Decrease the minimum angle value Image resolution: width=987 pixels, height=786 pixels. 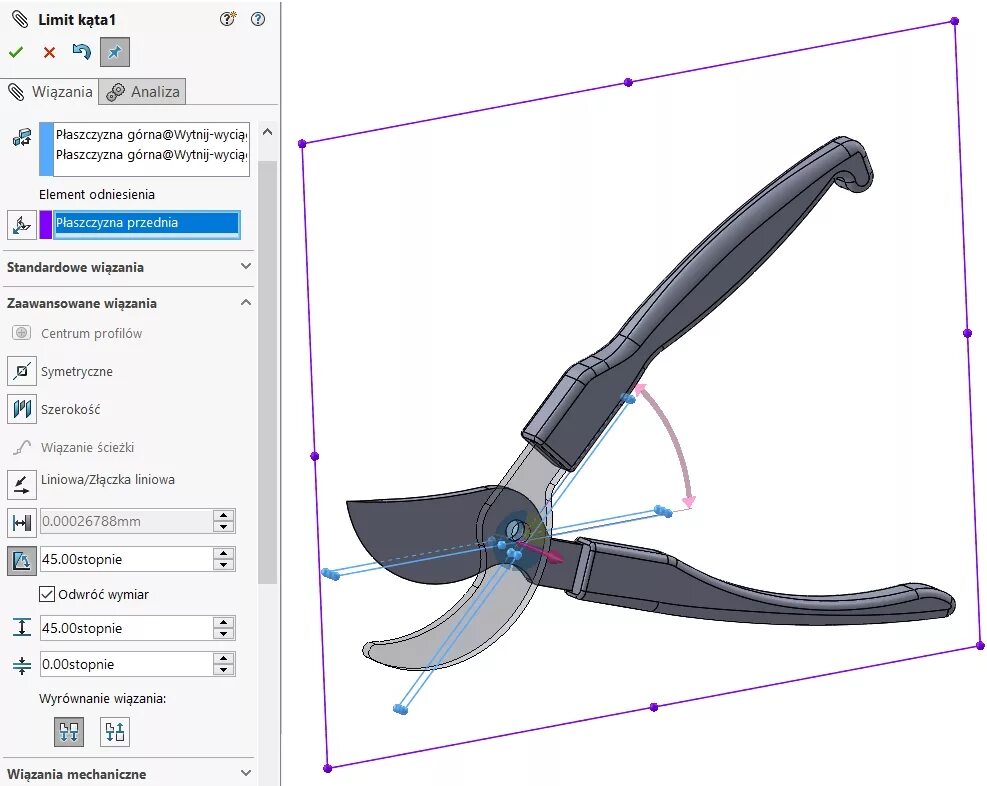(x=223, y=671)
